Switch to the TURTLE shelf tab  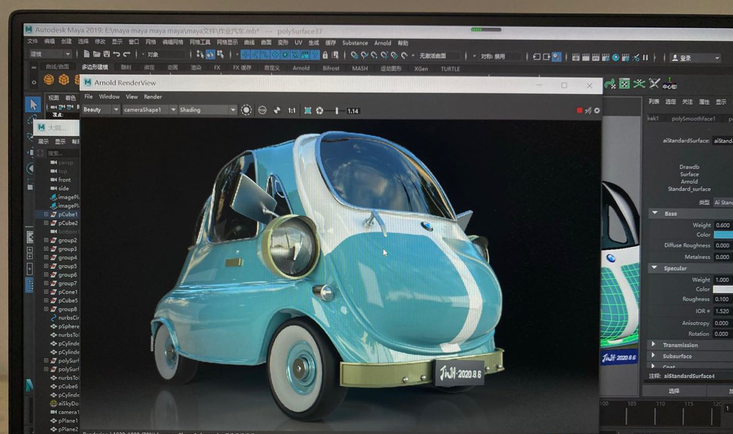click(450, 69)
